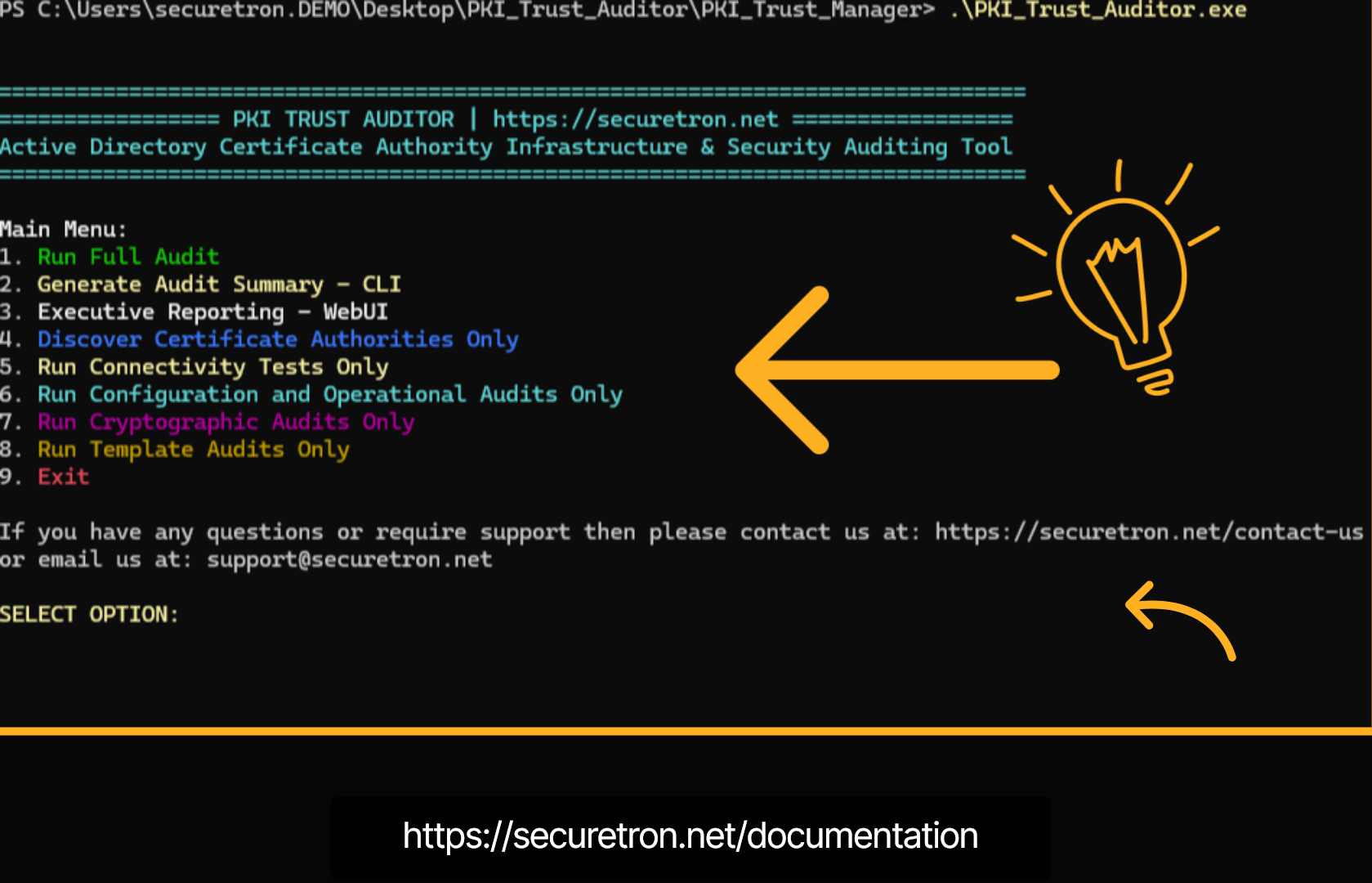This screenshot has width=1372, height=883.
Task: Open the securetron.net/documentation link
Action: tap(690, 836)
